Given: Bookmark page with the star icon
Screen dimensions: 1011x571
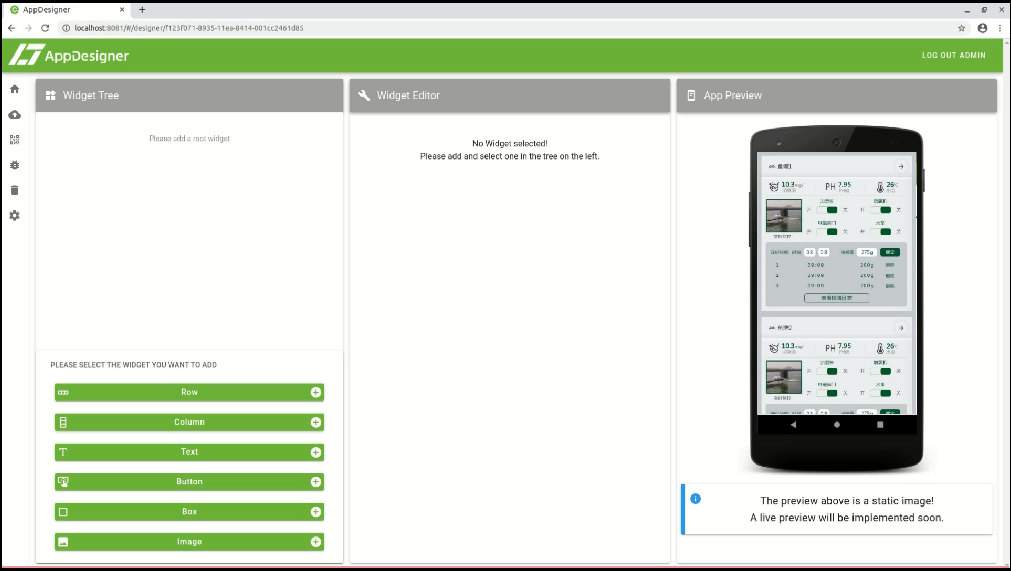Looking at the screenshot, I should (962, 28).
